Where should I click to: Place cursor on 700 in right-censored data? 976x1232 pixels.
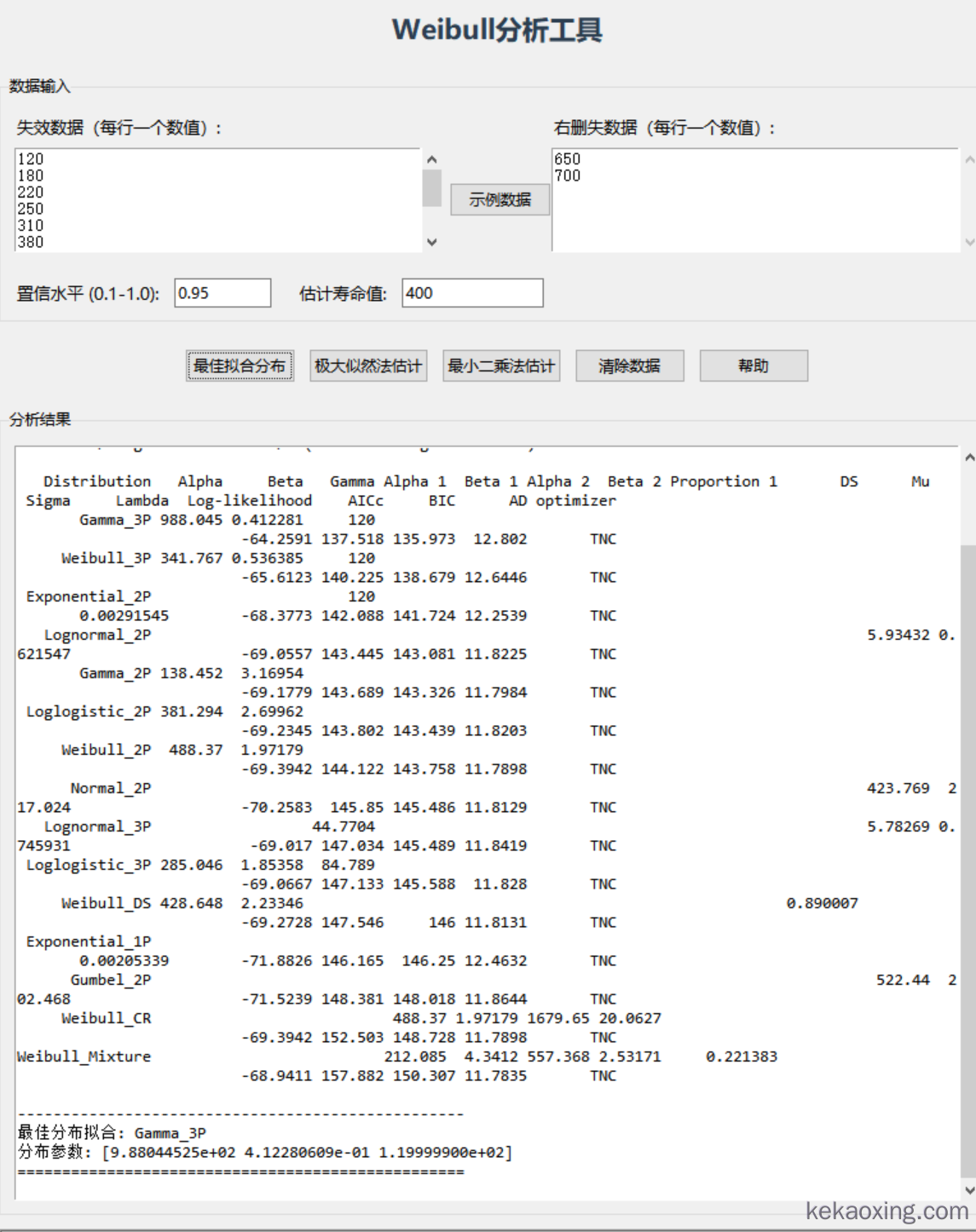[568, 176]
